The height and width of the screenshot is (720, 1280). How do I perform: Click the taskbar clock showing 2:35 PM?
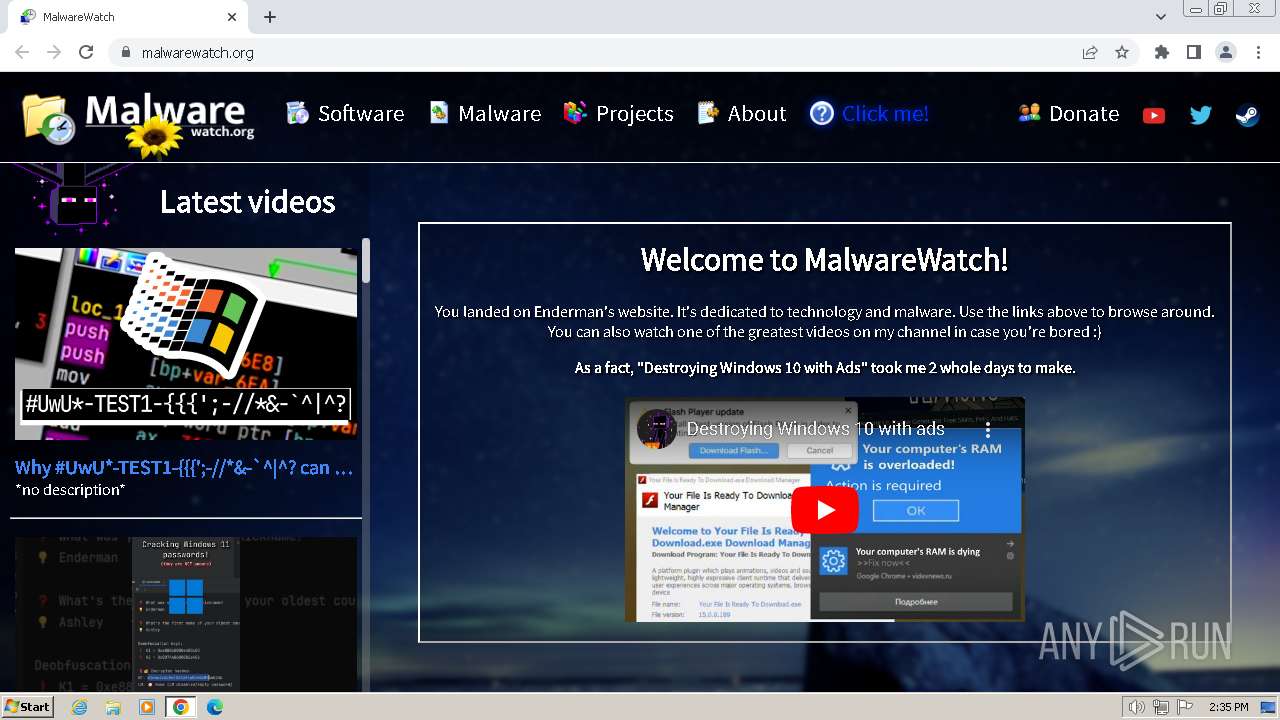pyautogui.click(x=1228, y=707)
